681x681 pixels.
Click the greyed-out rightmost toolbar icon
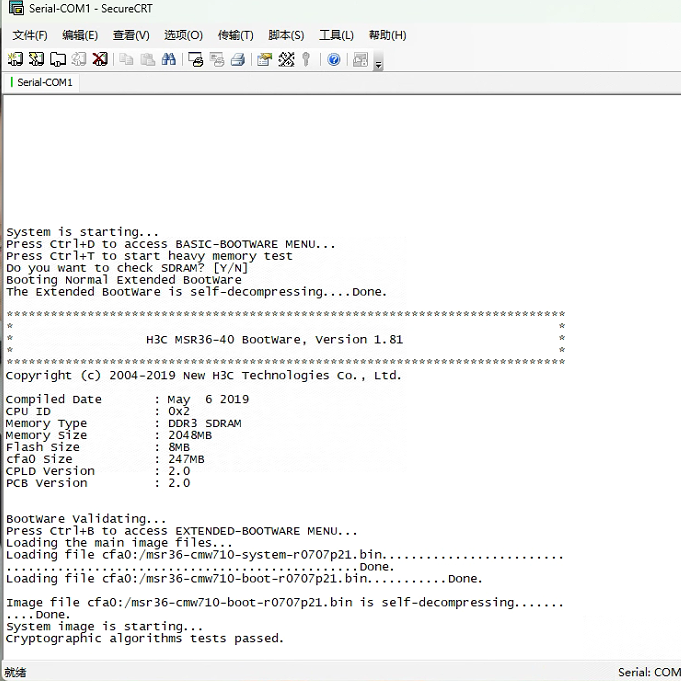tap(360, 59)
